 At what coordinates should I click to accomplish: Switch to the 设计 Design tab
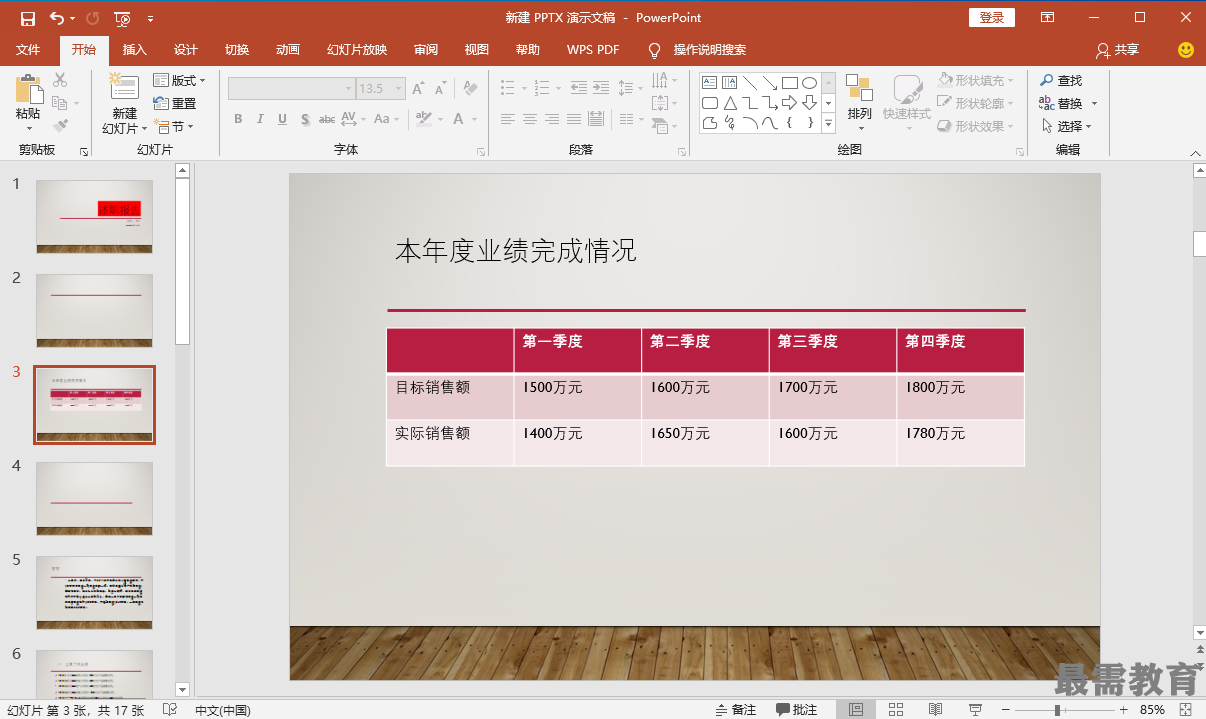point(186,50)
